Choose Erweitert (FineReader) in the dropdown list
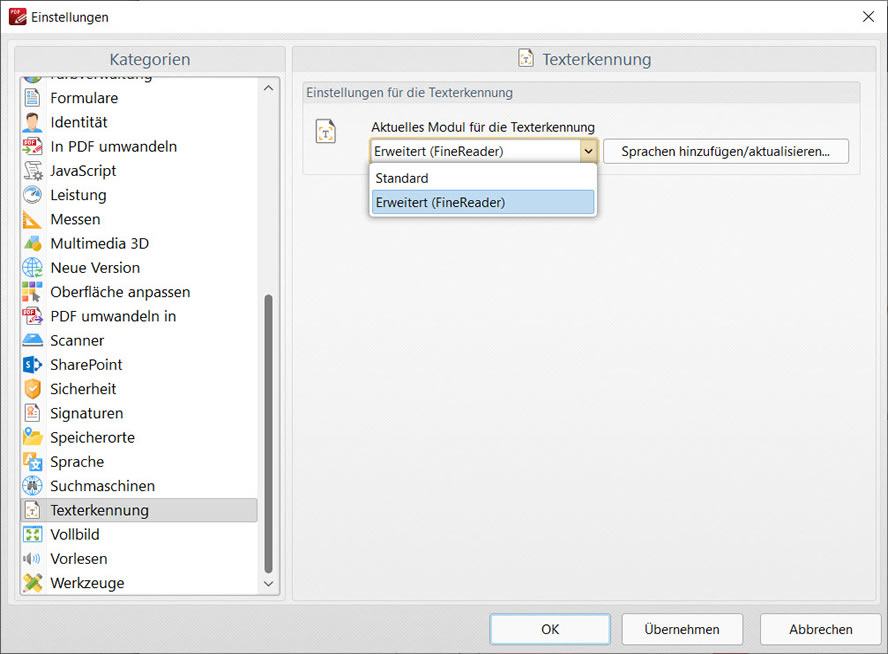Screen dimensions: 888x654 click(483, 202)
